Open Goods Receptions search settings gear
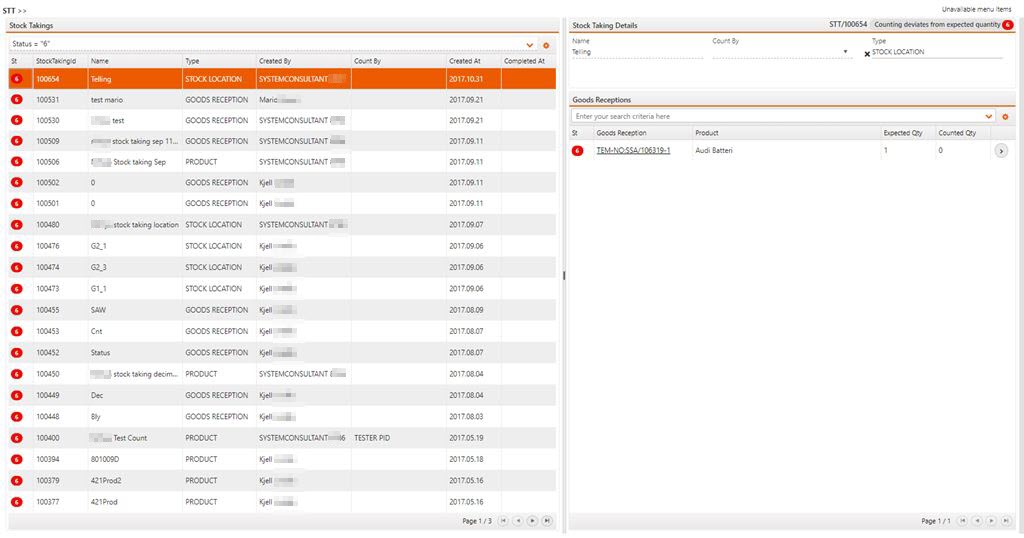 pos(1005,117)
